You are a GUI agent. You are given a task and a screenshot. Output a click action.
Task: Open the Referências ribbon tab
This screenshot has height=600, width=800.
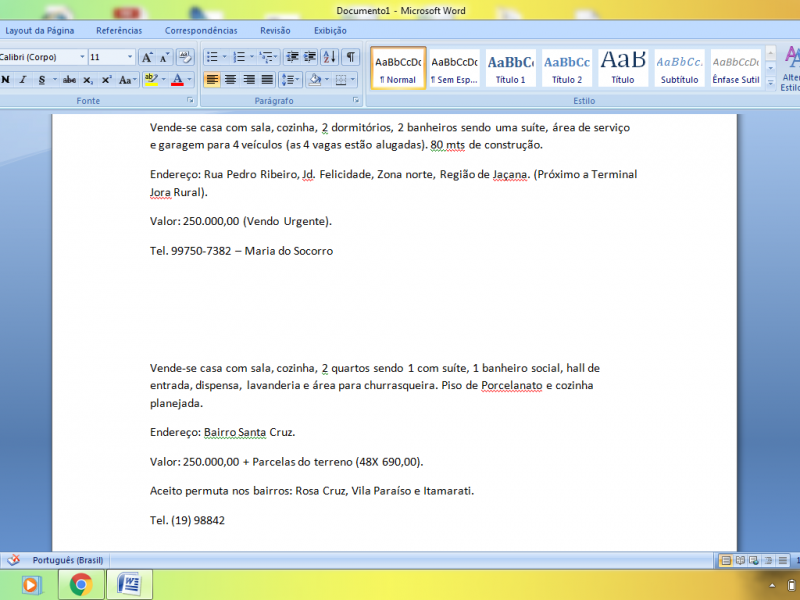pyautogui.click(x=119, y=31)
